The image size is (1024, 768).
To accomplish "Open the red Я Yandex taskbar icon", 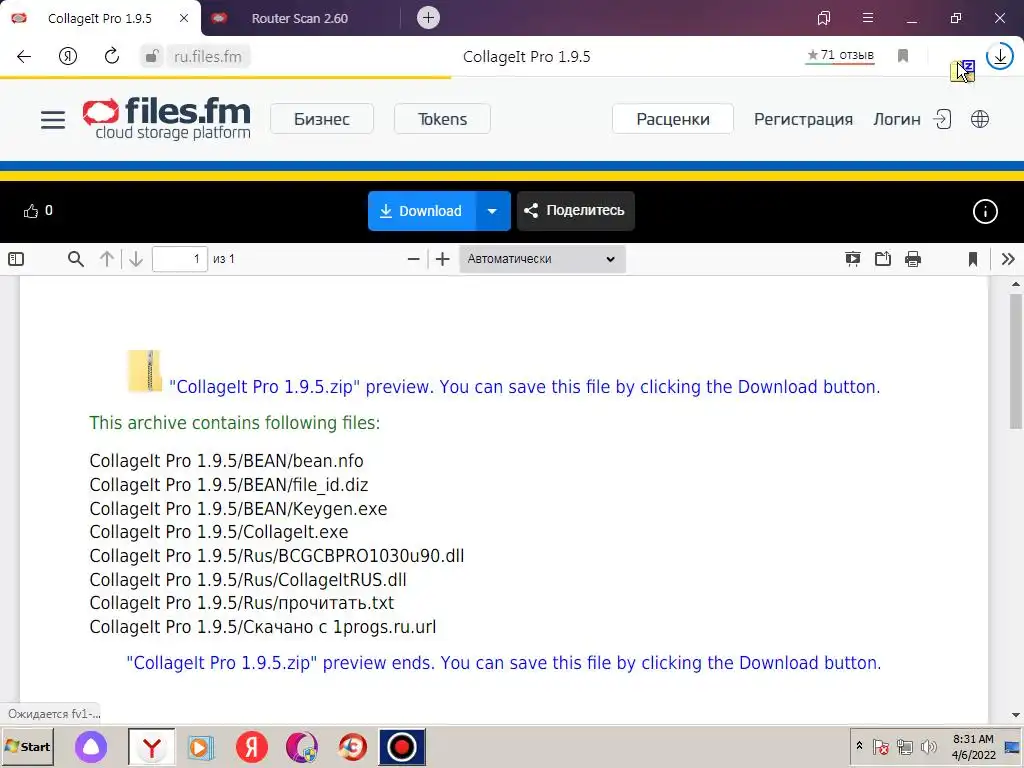I will point(252,747).
